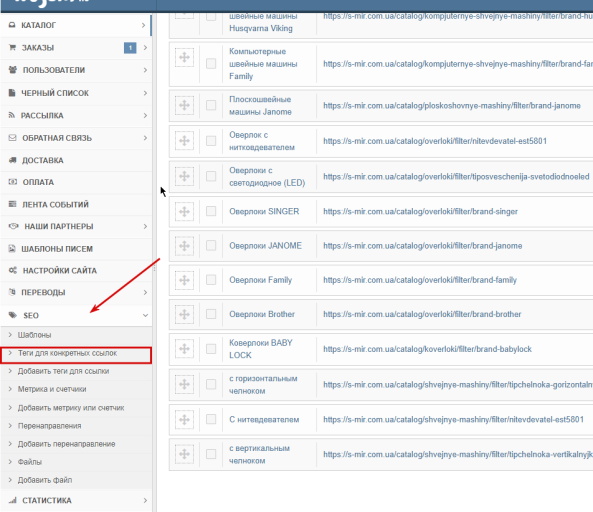Open Добавить перенаправление item
The image size is (593, 512).
click(66, 444)
